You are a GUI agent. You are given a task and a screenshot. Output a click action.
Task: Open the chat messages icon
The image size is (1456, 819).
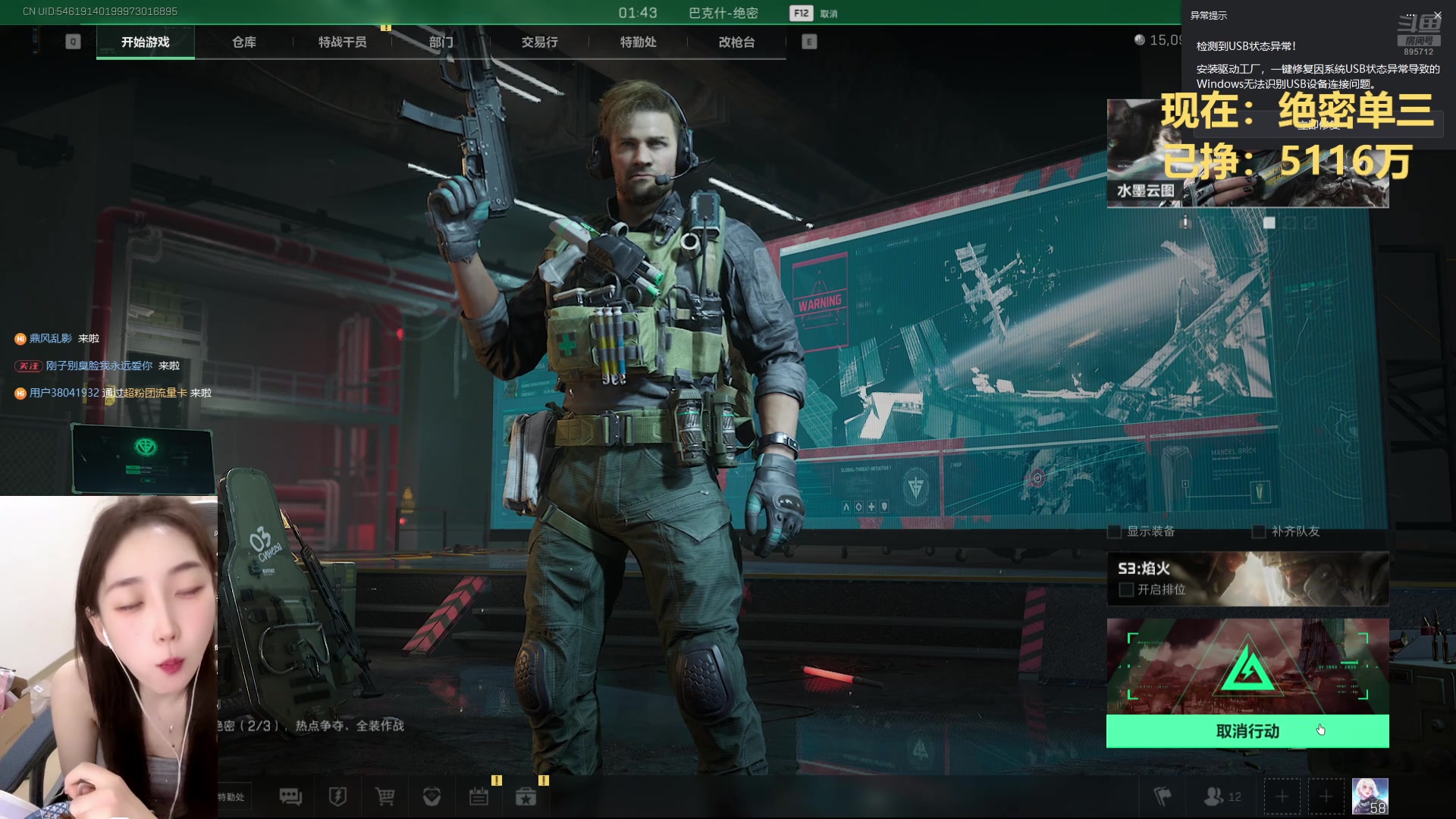290,796
